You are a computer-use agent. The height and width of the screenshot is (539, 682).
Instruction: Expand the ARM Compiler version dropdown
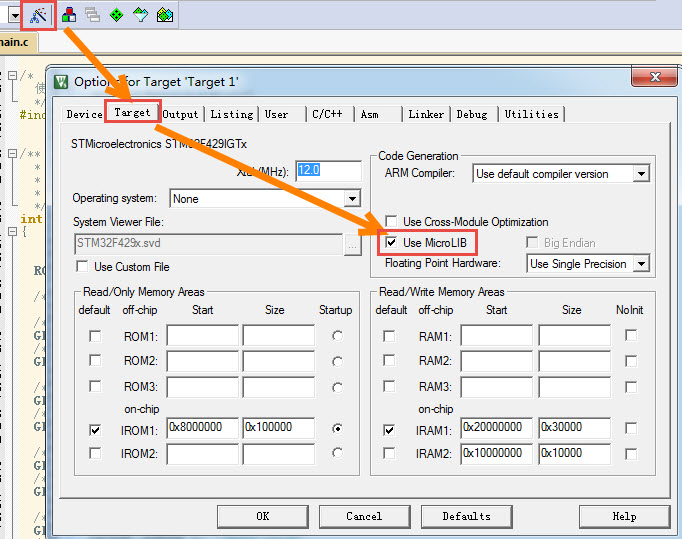coord(641,174)
